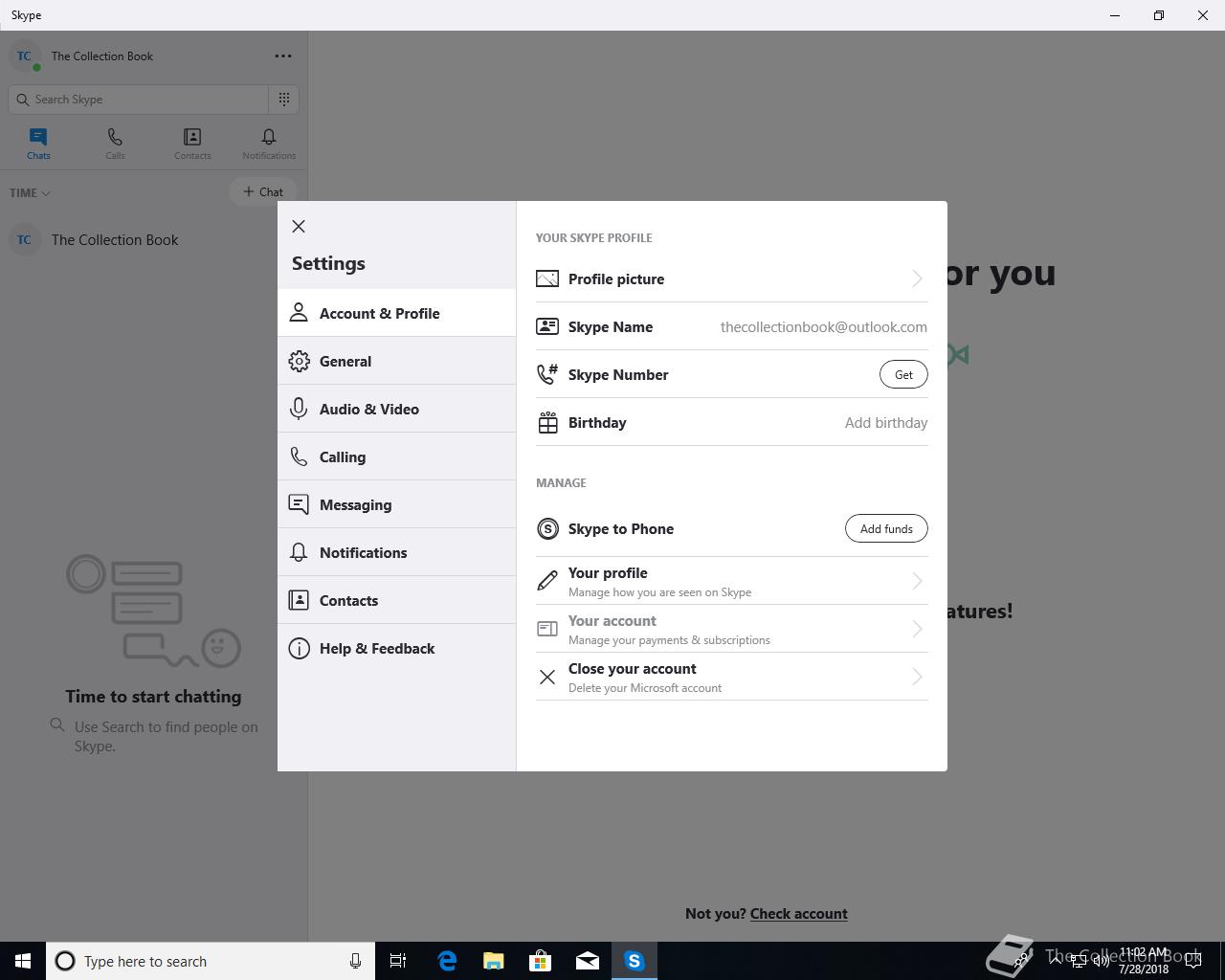Select Account & Profile settings

(396, 313)
